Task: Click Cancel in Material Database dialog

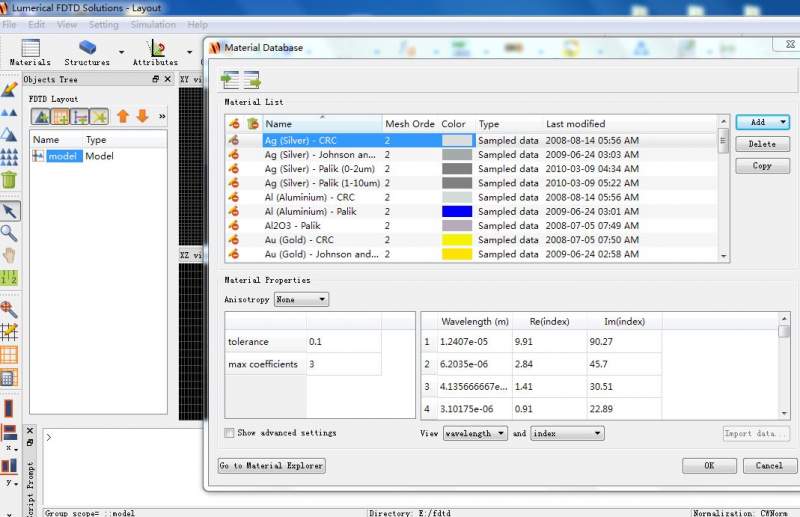Action: tap(769, 465)
